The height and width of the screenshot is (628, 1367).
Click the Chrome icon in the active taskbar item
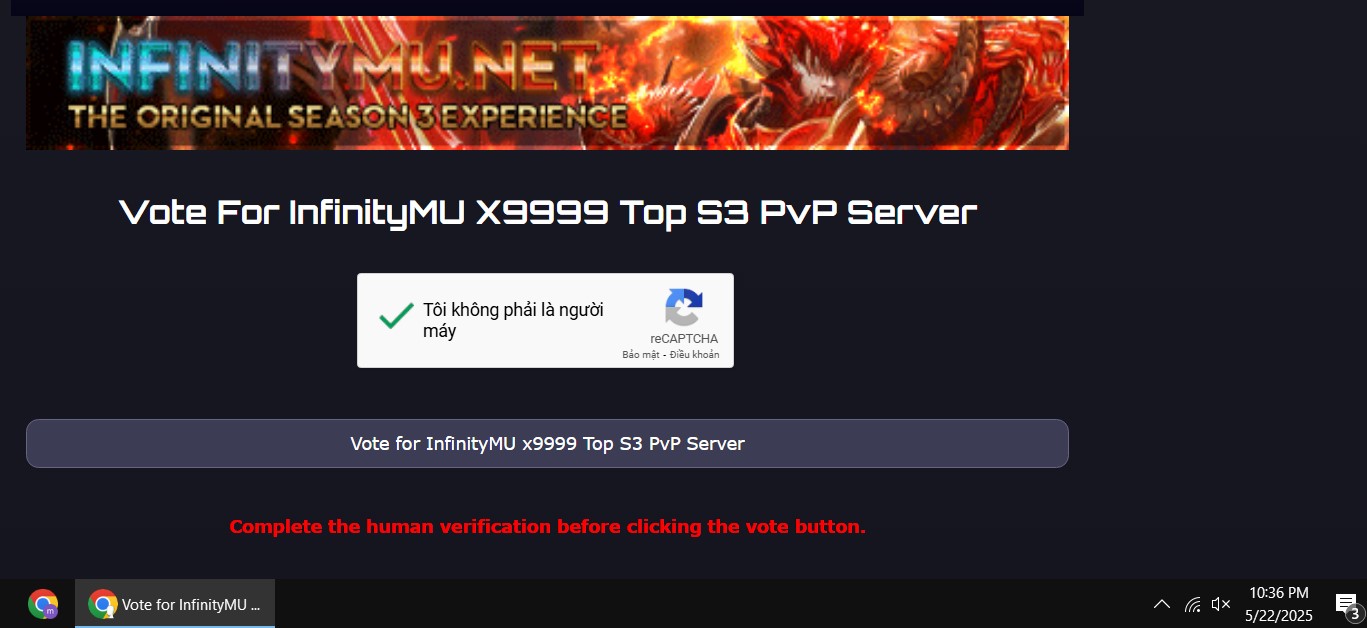point(102,604)
